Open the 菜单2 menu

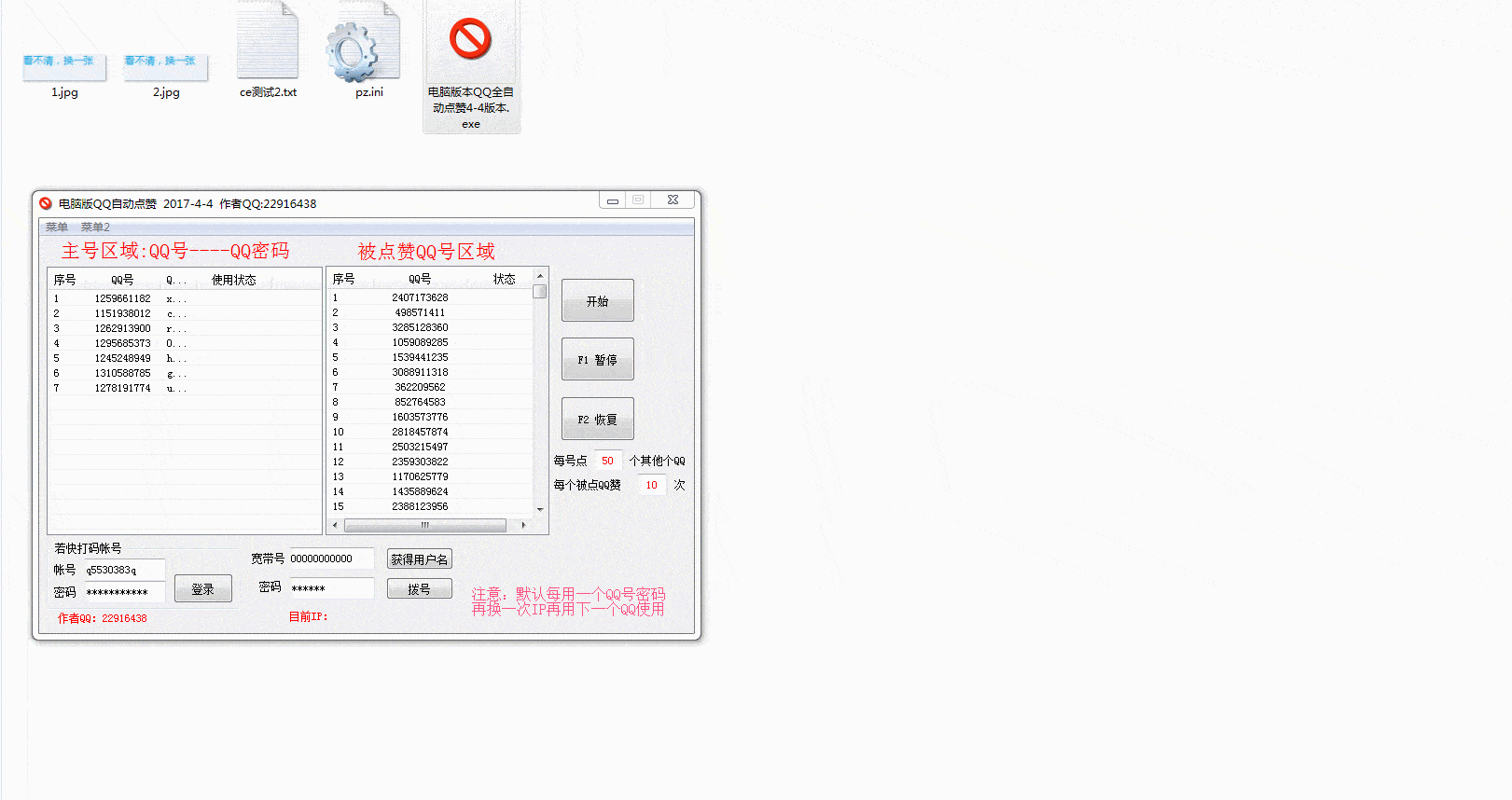point(95,228)
